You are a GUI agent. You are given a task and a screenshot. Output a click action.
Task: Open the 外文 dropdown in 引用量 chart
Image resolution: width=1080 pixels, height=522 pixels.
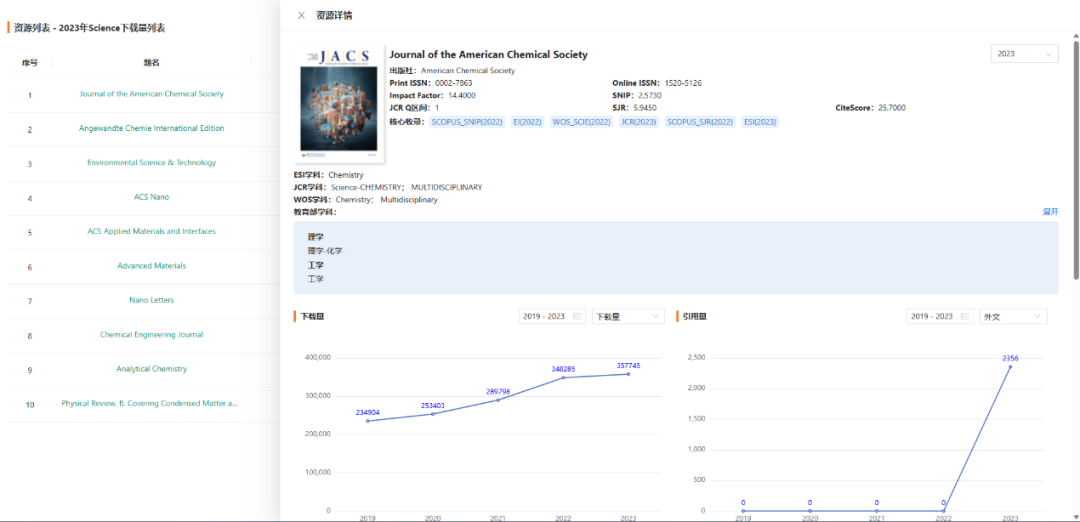[x=1013, y=317]
